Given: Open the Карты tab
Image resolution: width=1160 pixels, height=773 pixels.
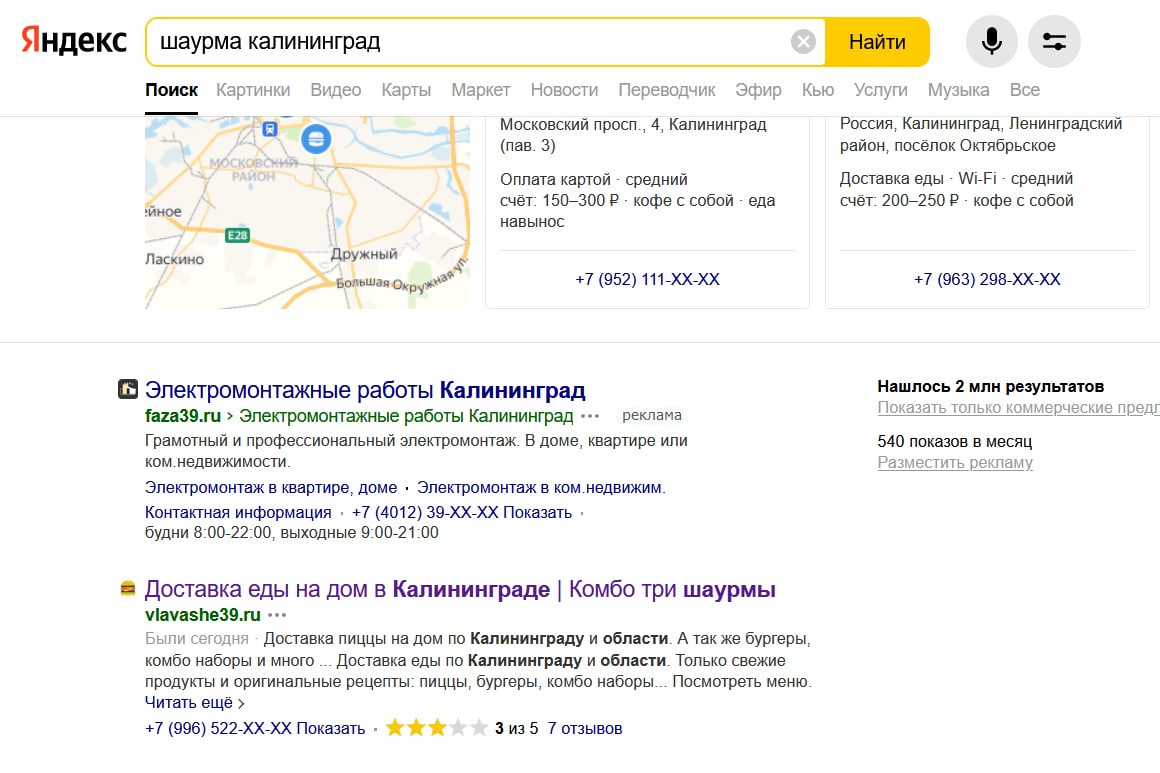Looking at the screenshot, I should point(406,90).
